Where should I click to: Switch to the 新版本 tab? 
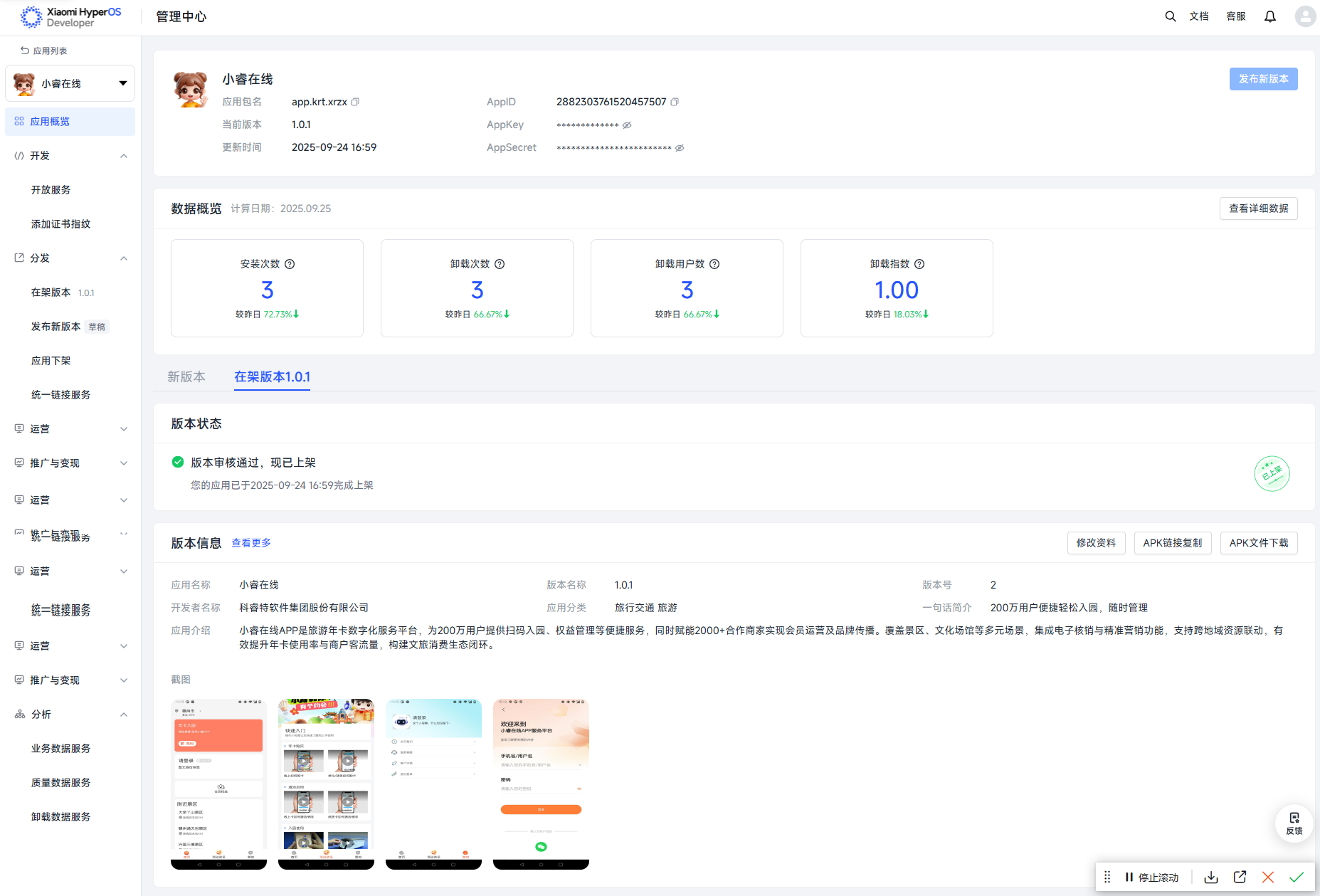(186, 377)
